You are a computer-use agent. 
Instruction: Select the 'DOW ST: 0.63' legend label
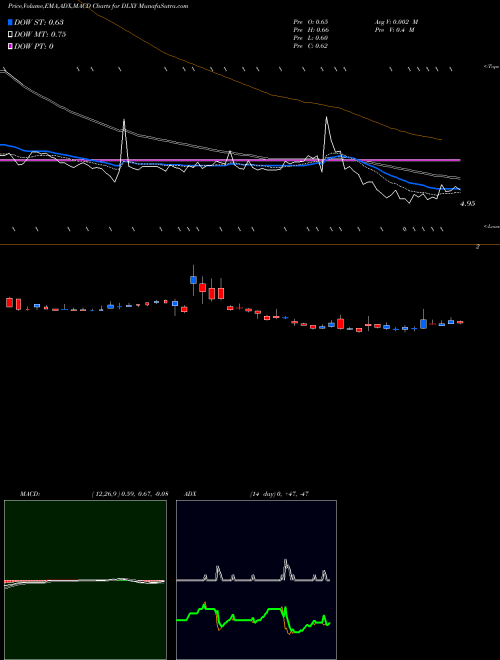point(39,22)
